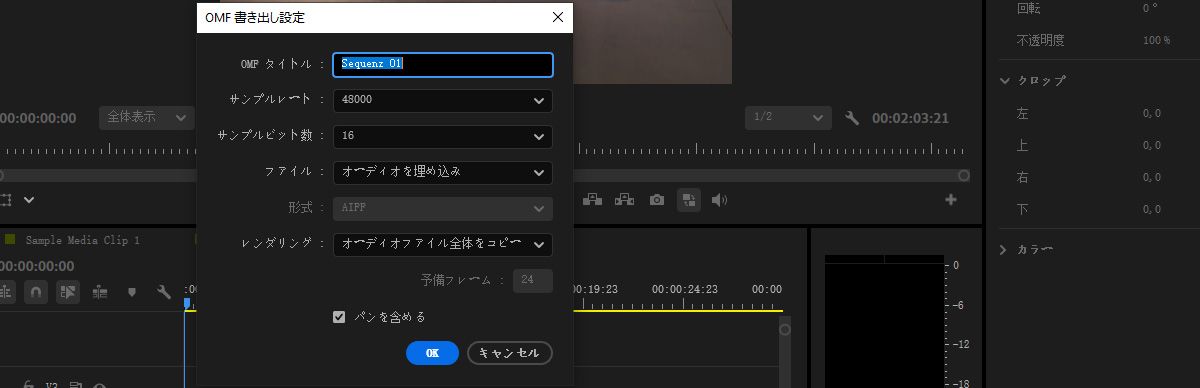Open the button editor plus icon

[950, 200]
